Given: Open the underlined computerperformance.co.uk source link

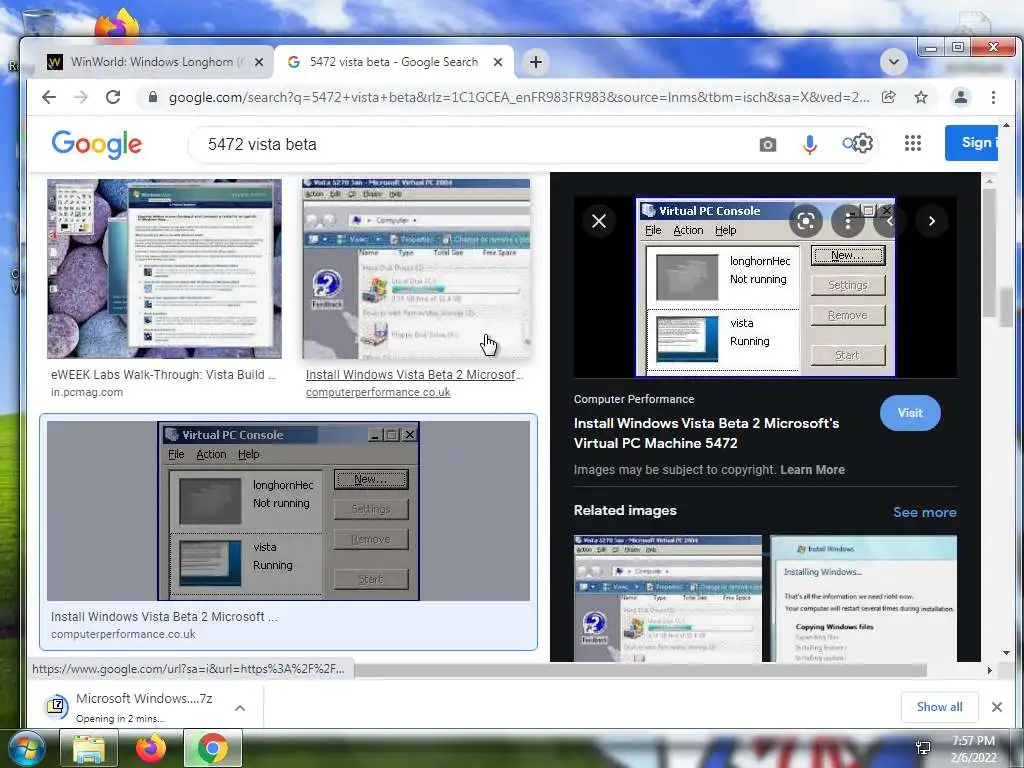Looking at the screenshot, I should 378,392.
